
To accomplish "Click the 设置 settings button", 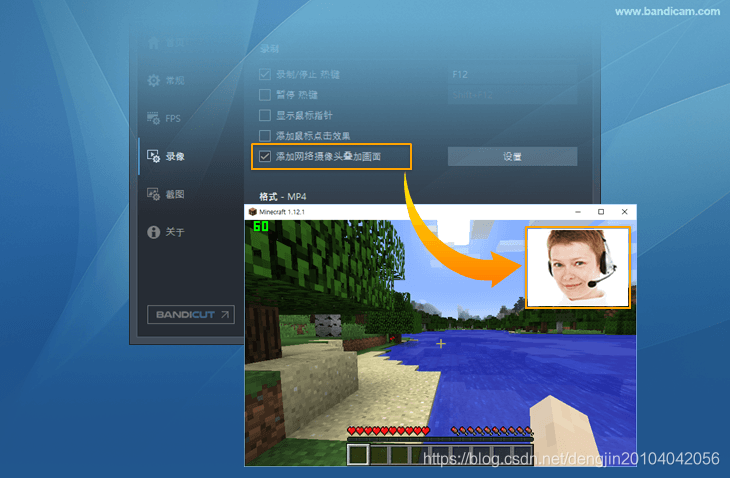I will pos(513,156).
